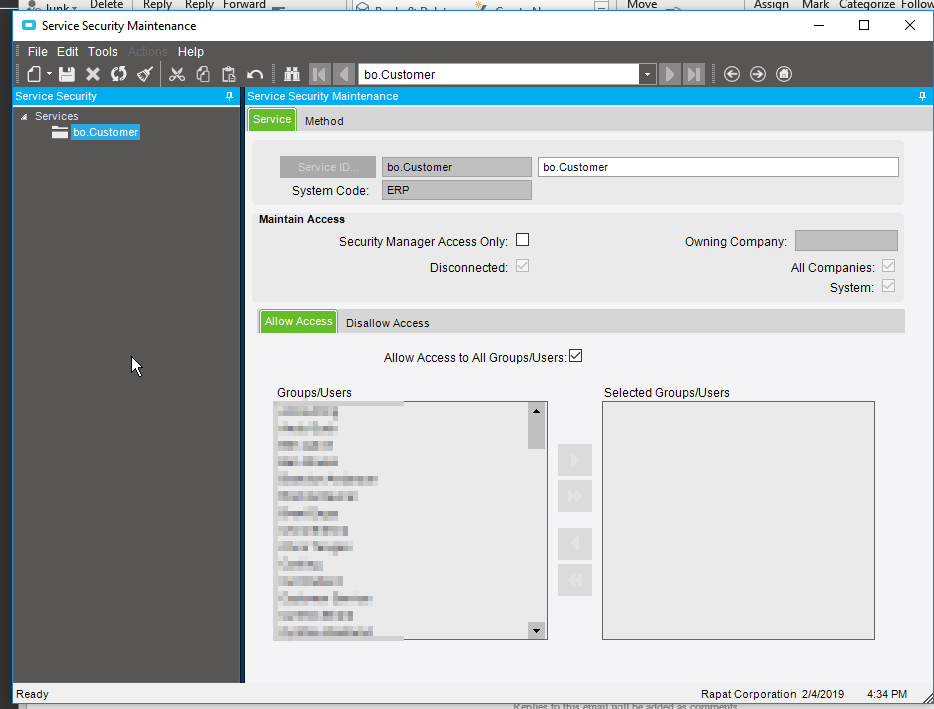Go to the next record
This screenshot has width=934, height=709.
[x=670, y=74]
